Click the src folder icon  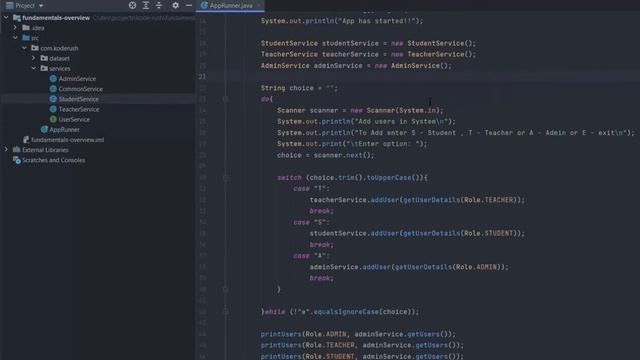click(x=26, y=38)
